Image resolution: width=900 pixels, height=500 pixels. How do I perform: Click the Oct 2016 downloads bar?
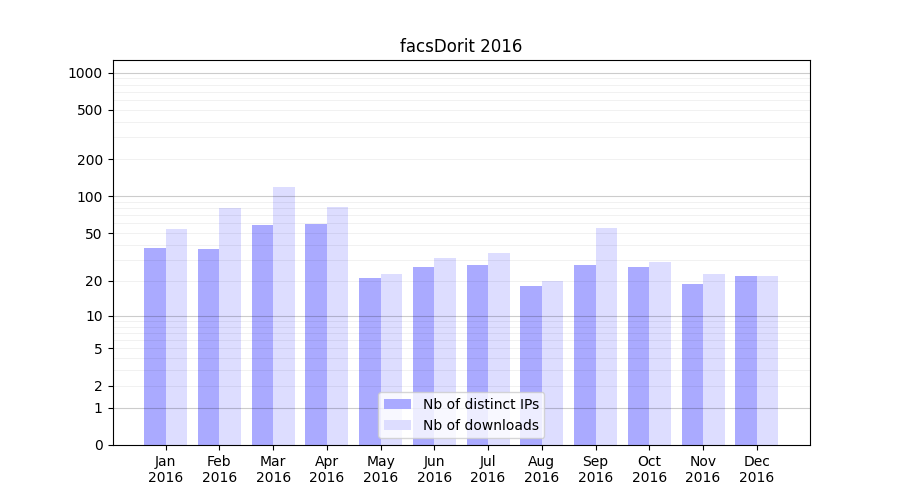[x=660, y=353]
